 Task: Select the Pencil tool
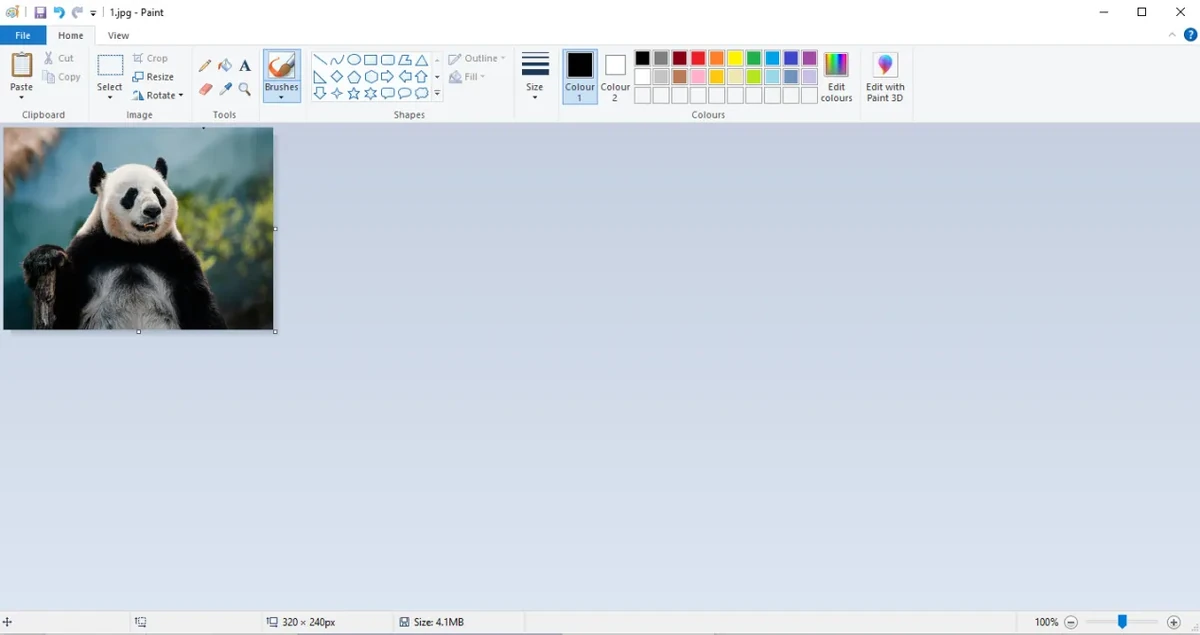[205, 65]
